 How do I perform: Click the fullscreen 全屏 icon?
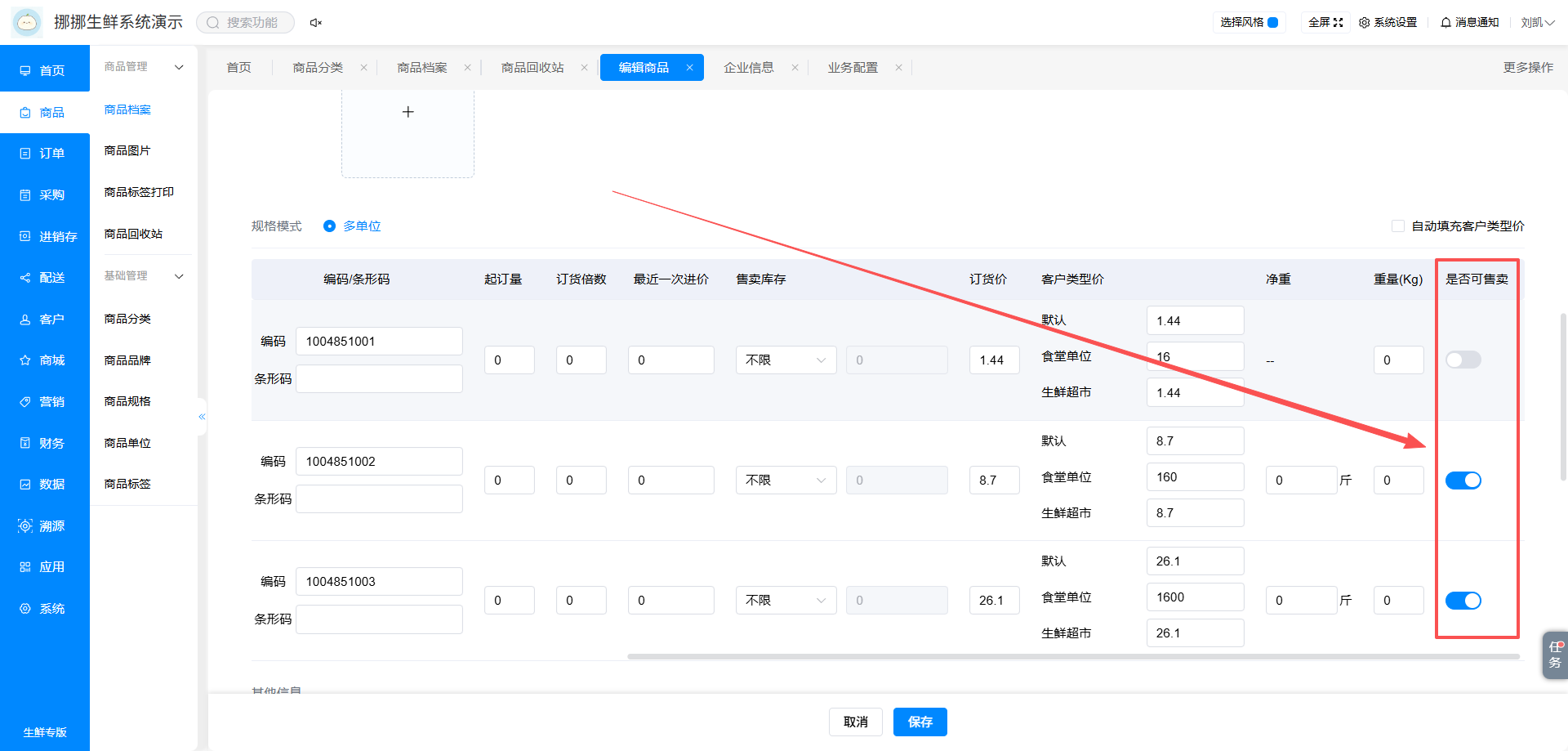point(1338,23)
